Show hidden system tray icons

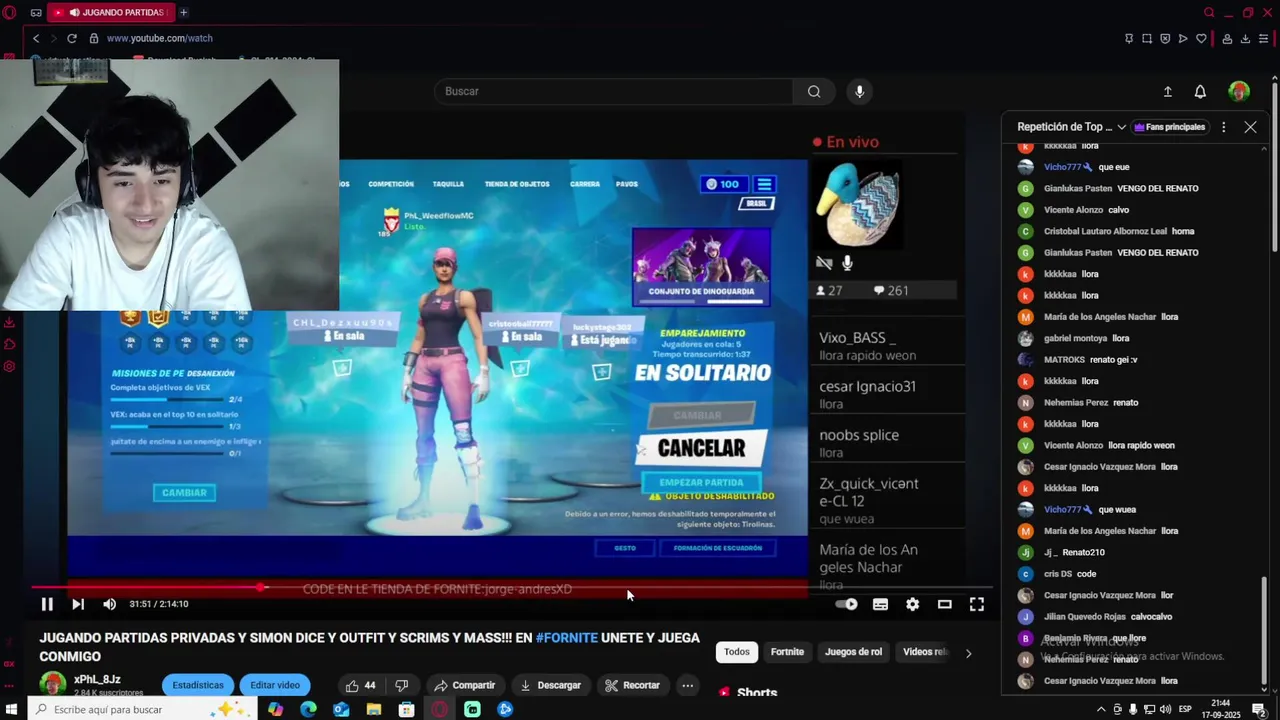(x=1101, y=710)
